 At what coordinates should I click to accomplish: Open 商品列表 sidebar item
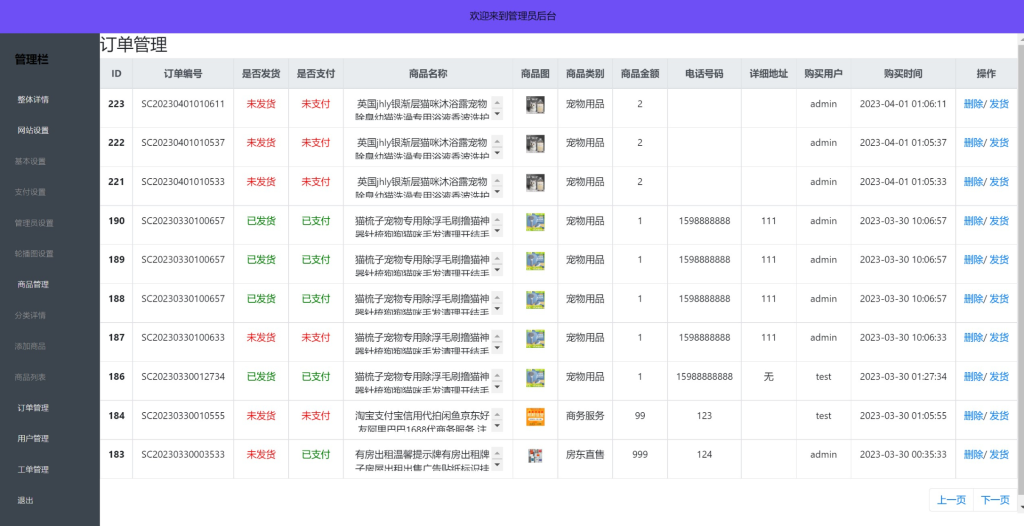click(30, 377)
